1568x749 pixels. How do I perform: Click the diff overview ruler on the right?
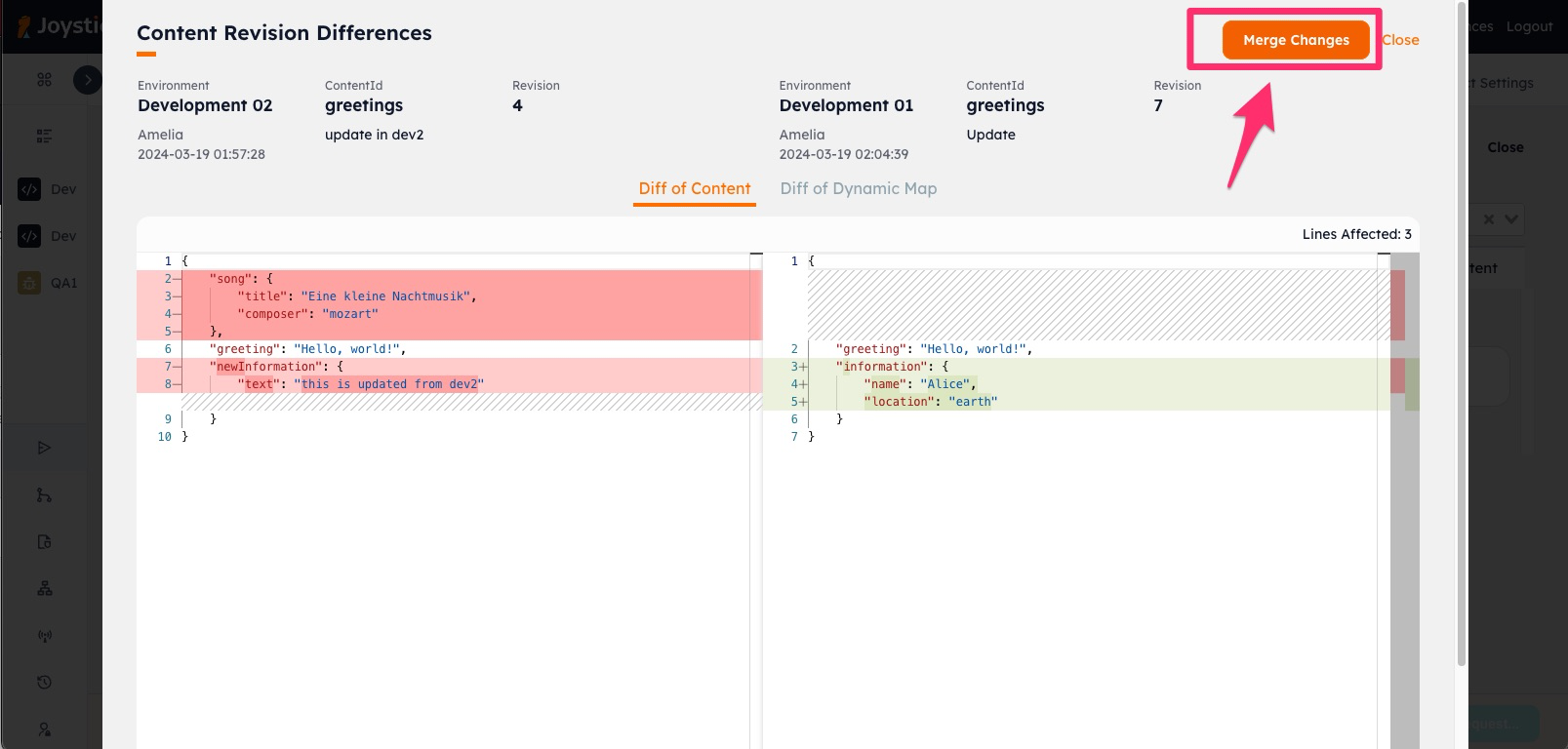(x=1405, y=499)
